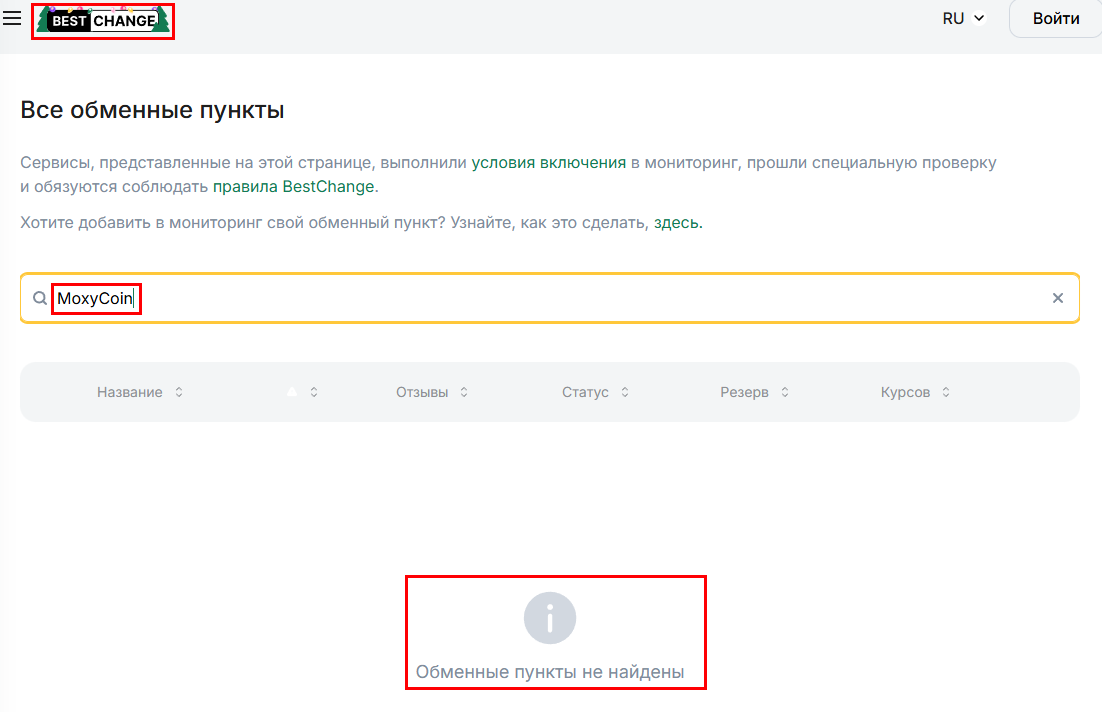Open the RU language dropdown

click(962, 18)
